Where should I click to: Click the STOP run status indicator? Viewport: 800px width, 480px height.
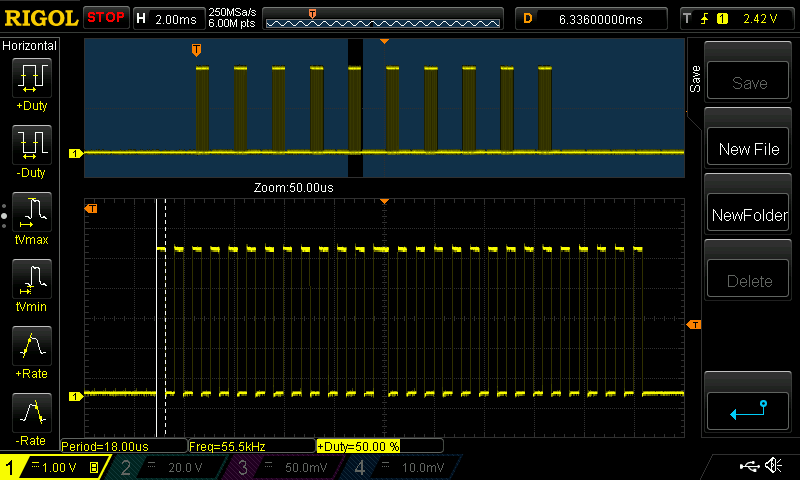(x=106, y=17)
